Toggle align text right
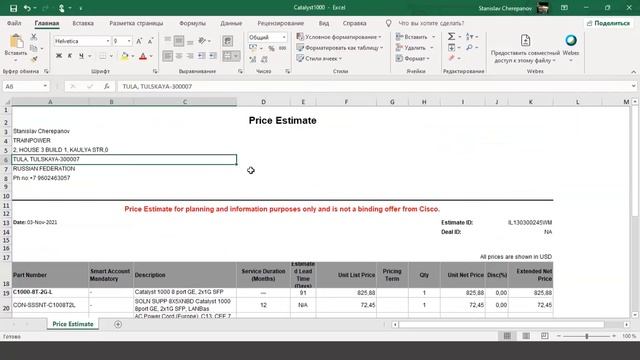The image size is (640, 360). 190,56
